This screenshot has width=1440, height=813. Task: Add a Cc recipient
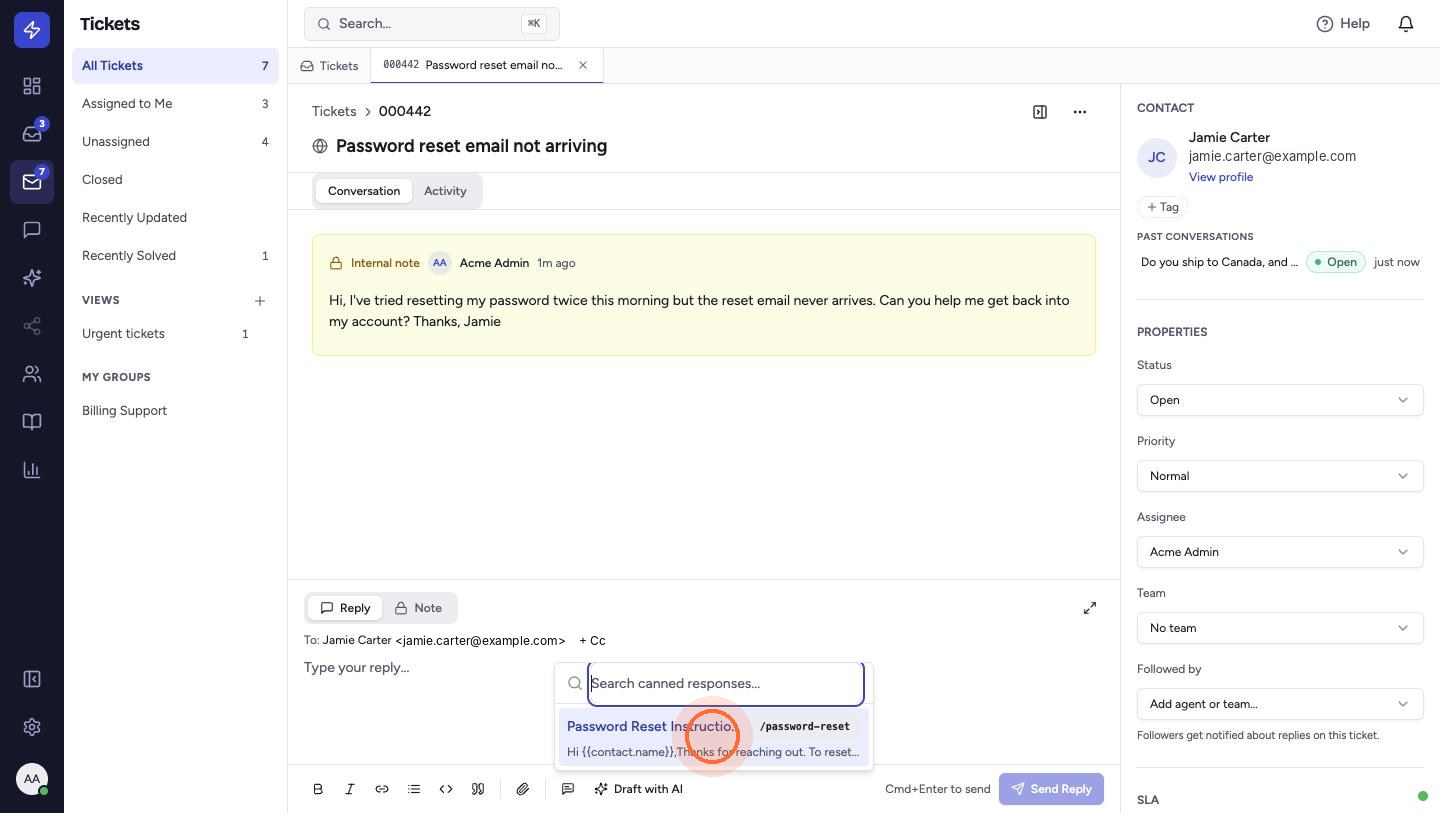pyautogui.click(x=592, y=641)
